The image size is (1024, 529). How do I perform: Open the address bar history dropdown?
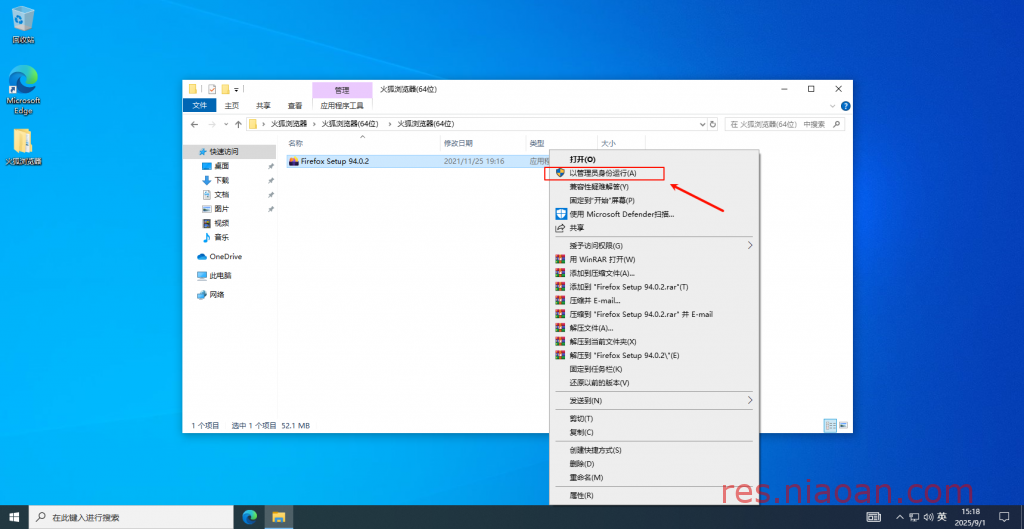coord(702,124)
